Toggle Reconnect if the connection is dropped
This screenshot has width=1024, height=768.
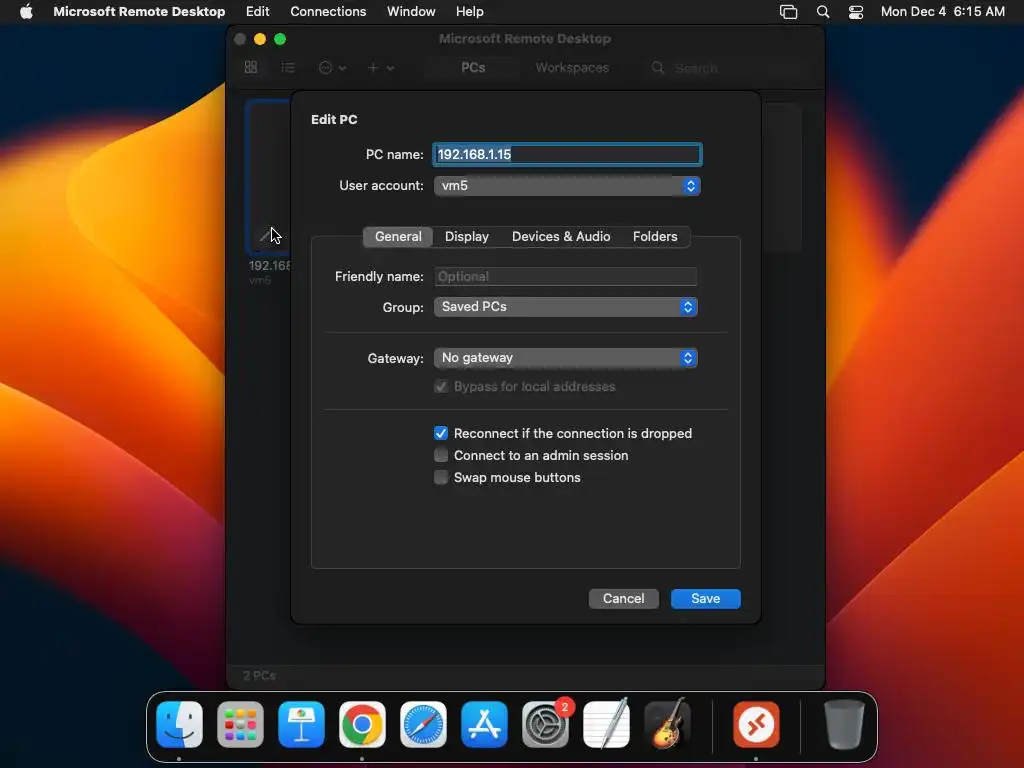click(x=441, y=433)
